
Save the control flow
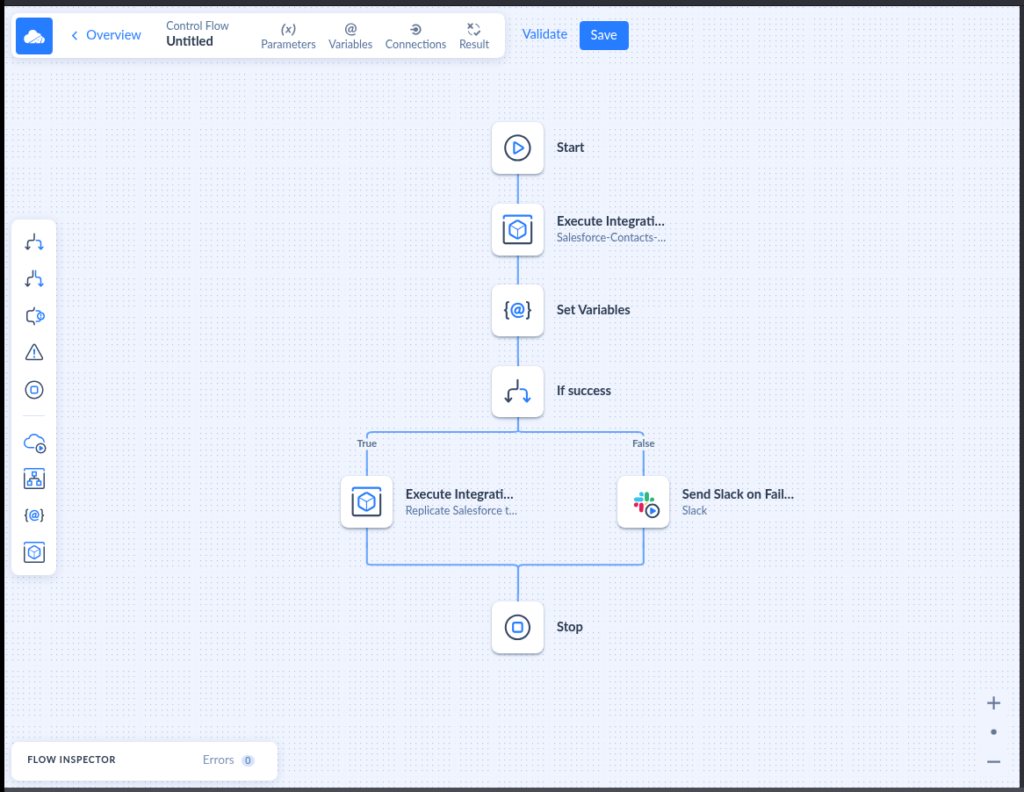604,35
